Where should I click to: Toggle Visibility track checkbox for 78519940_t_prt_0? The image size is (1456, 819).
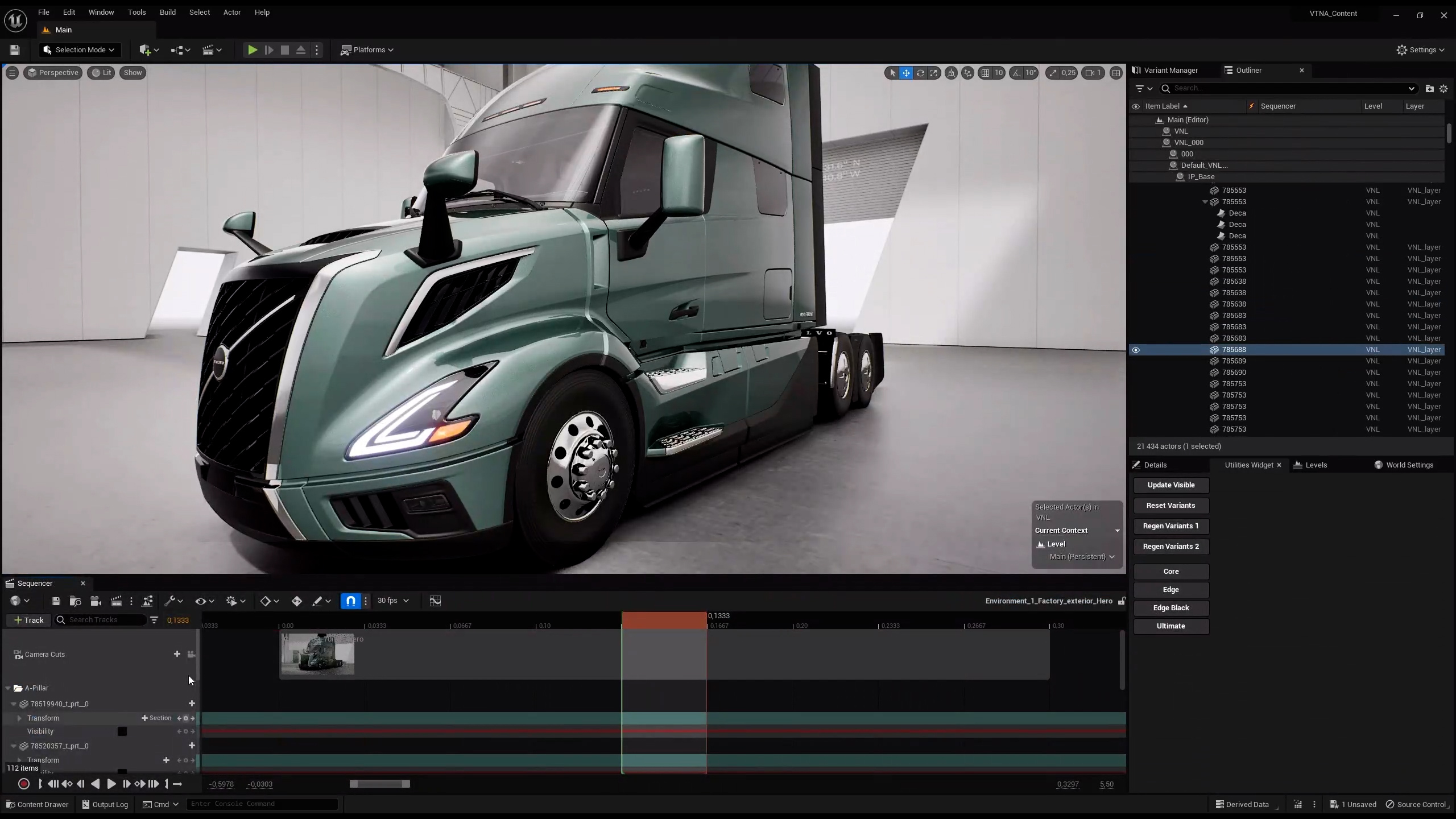pyautogui.click(x=122, y=731)
